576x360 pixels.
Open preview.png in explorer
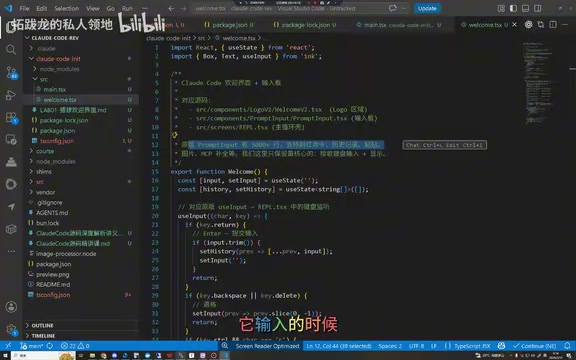point(53,274)
